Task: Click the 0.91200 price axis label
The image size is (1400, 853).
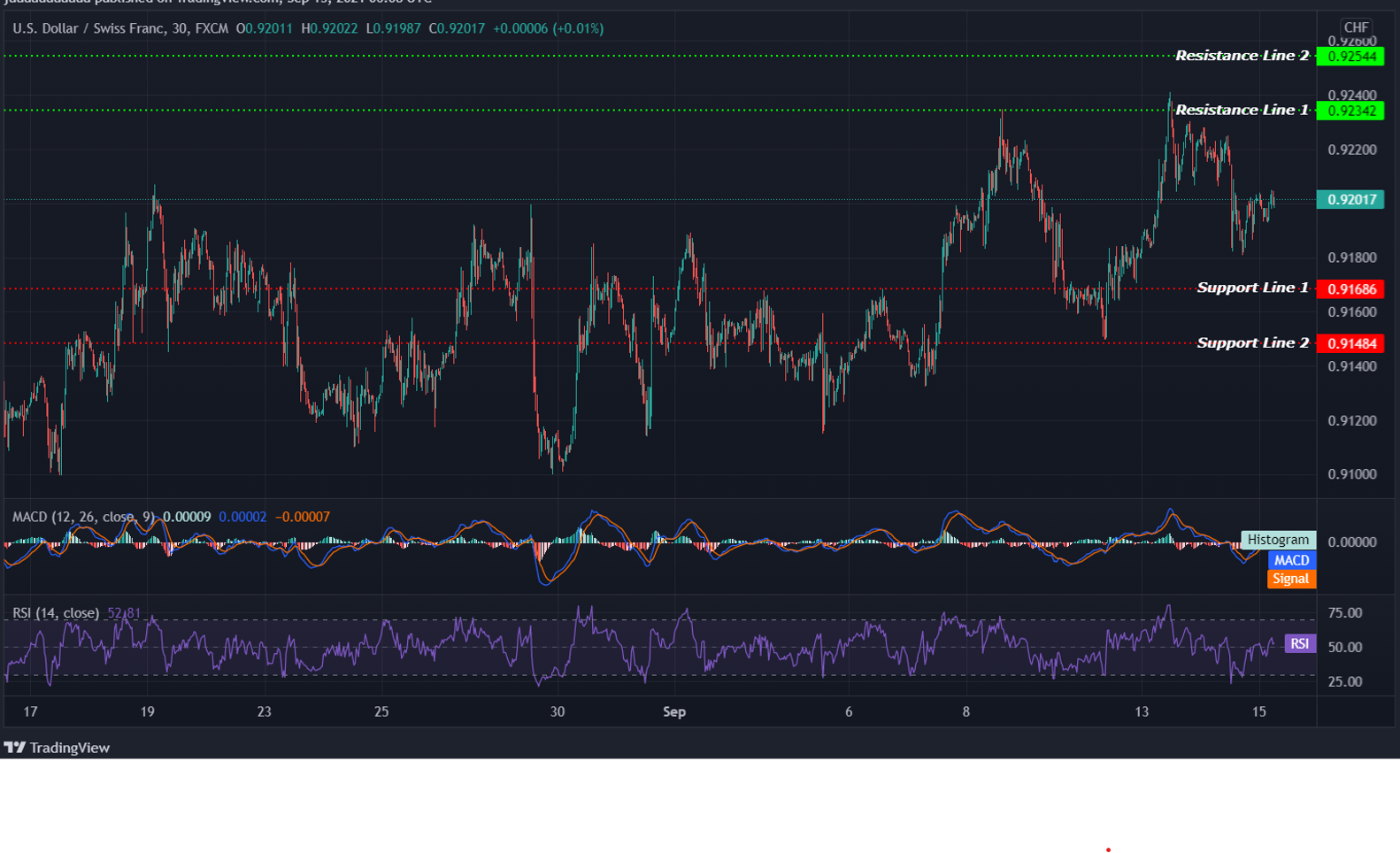Action: (1352, 420)
